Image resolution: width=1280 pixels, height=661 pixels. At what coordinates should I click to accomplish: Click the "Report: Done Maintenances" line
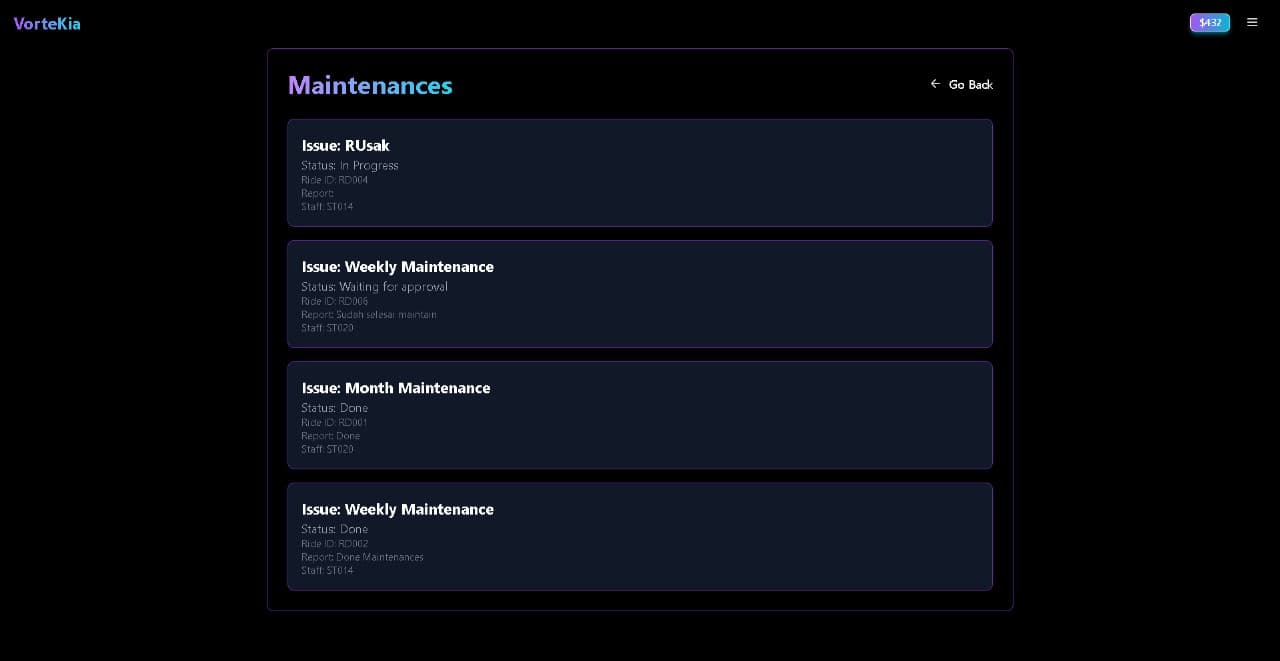(x=363, y=557)
